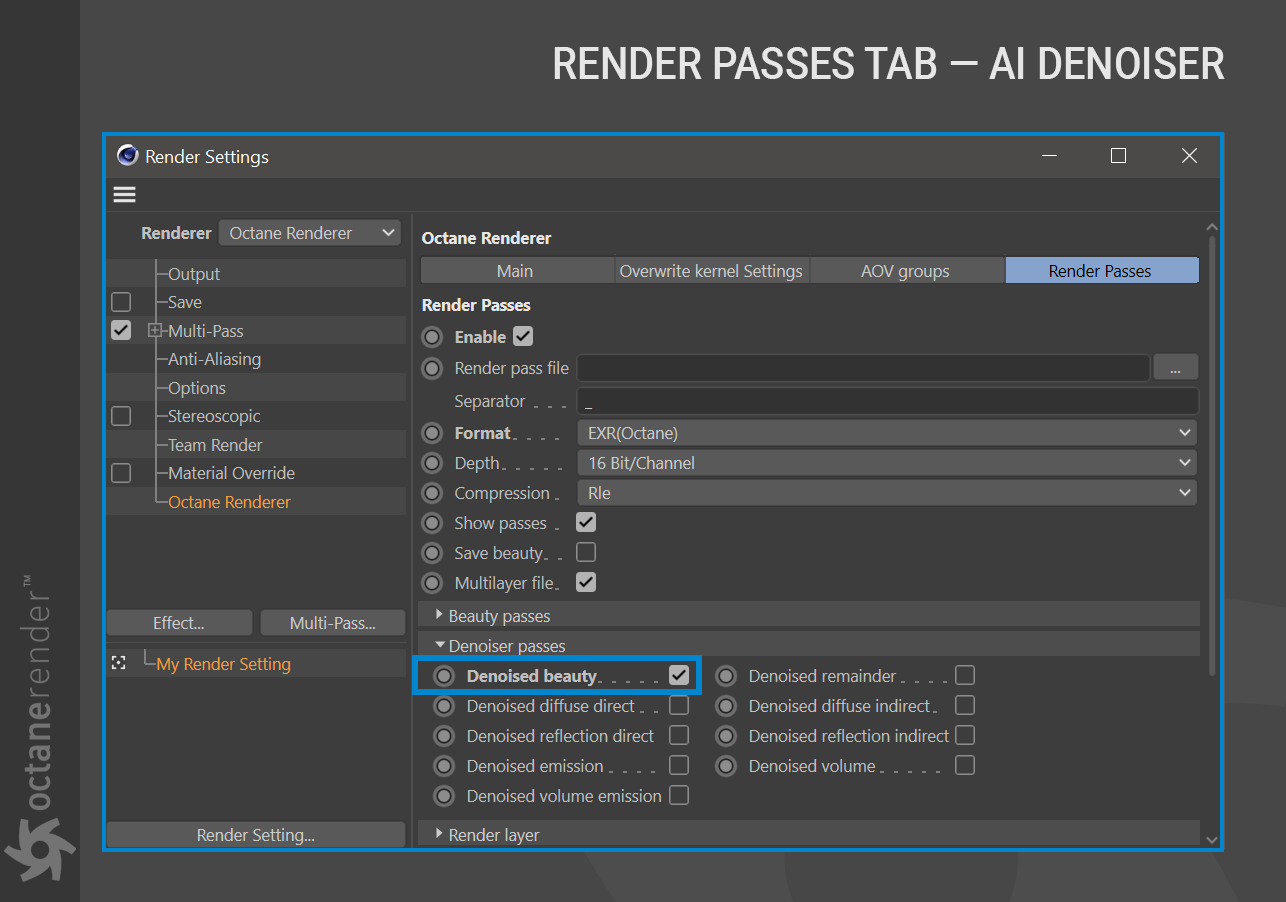The width and height of the screenshot is (1286, 902).
Task: Select the Render Passes tab
Action: point(1101,271)
